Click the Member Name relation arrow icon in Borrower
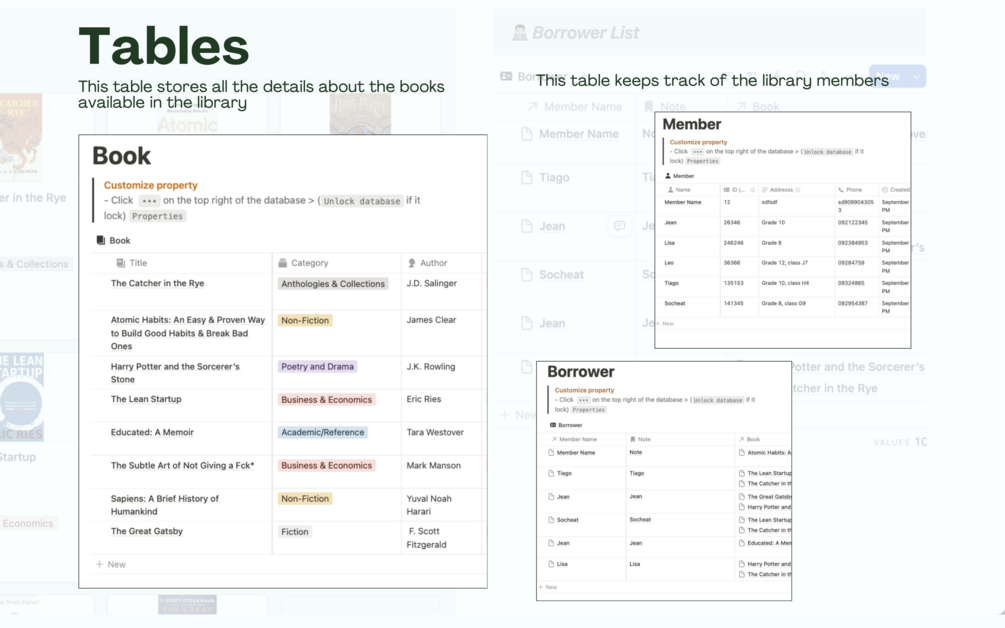Screen dimensions: 1005x628 554,440
